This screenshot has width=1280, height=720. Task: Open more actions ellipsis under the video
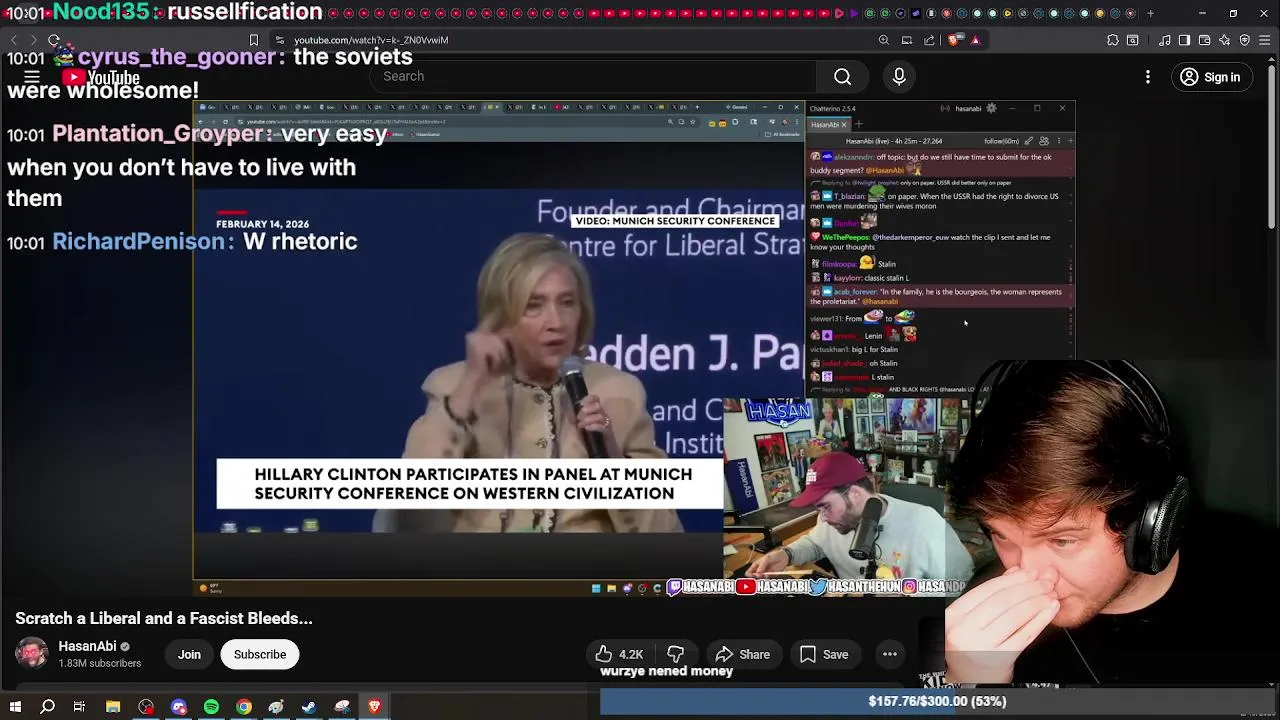(x=889, y=655)
